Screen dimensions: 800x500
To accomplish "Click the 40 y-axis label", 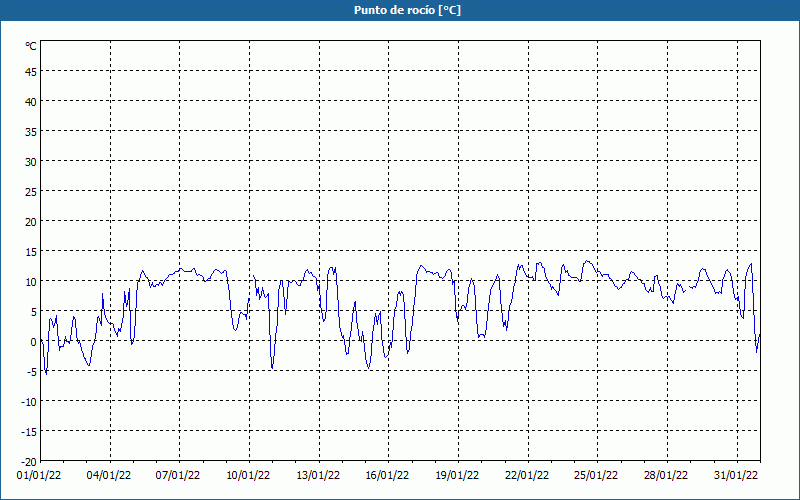I will (31, 102).
